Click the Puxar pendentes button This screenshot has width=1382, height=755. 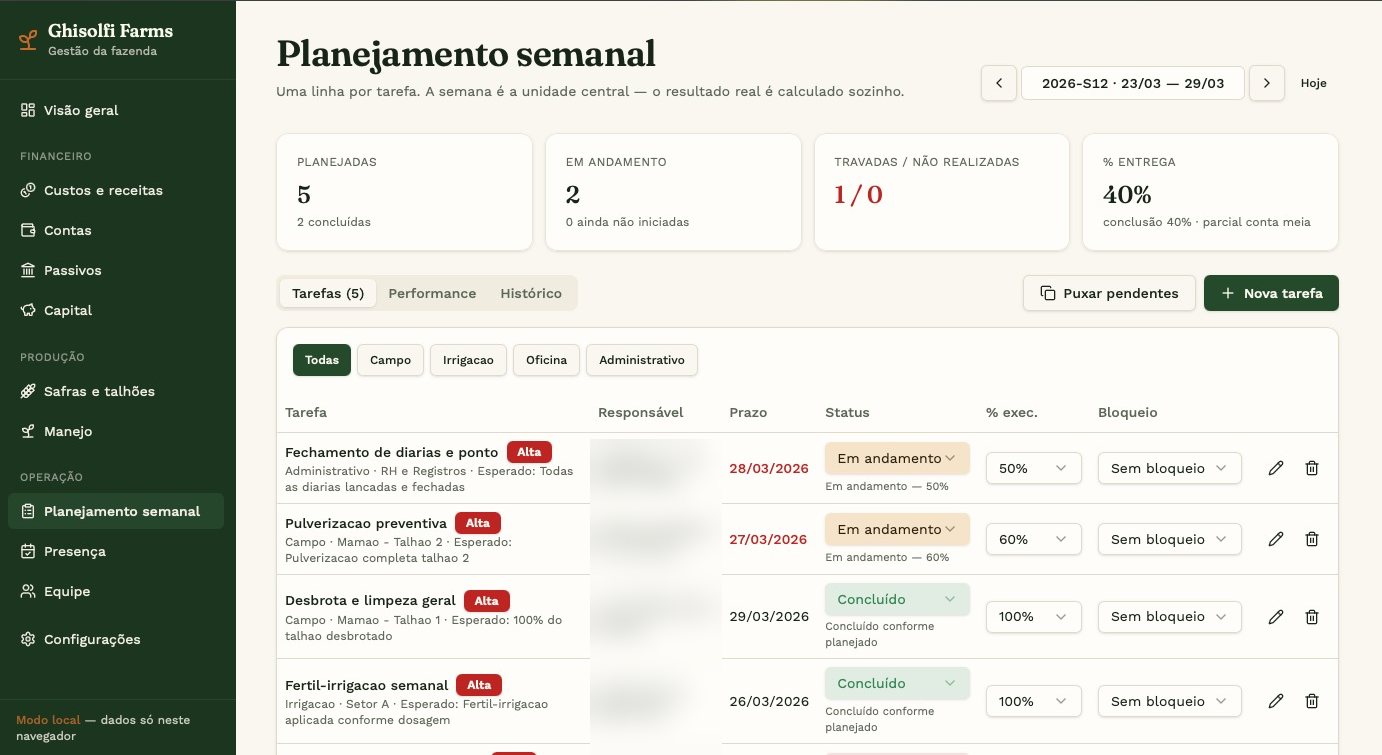point(1109,293)
